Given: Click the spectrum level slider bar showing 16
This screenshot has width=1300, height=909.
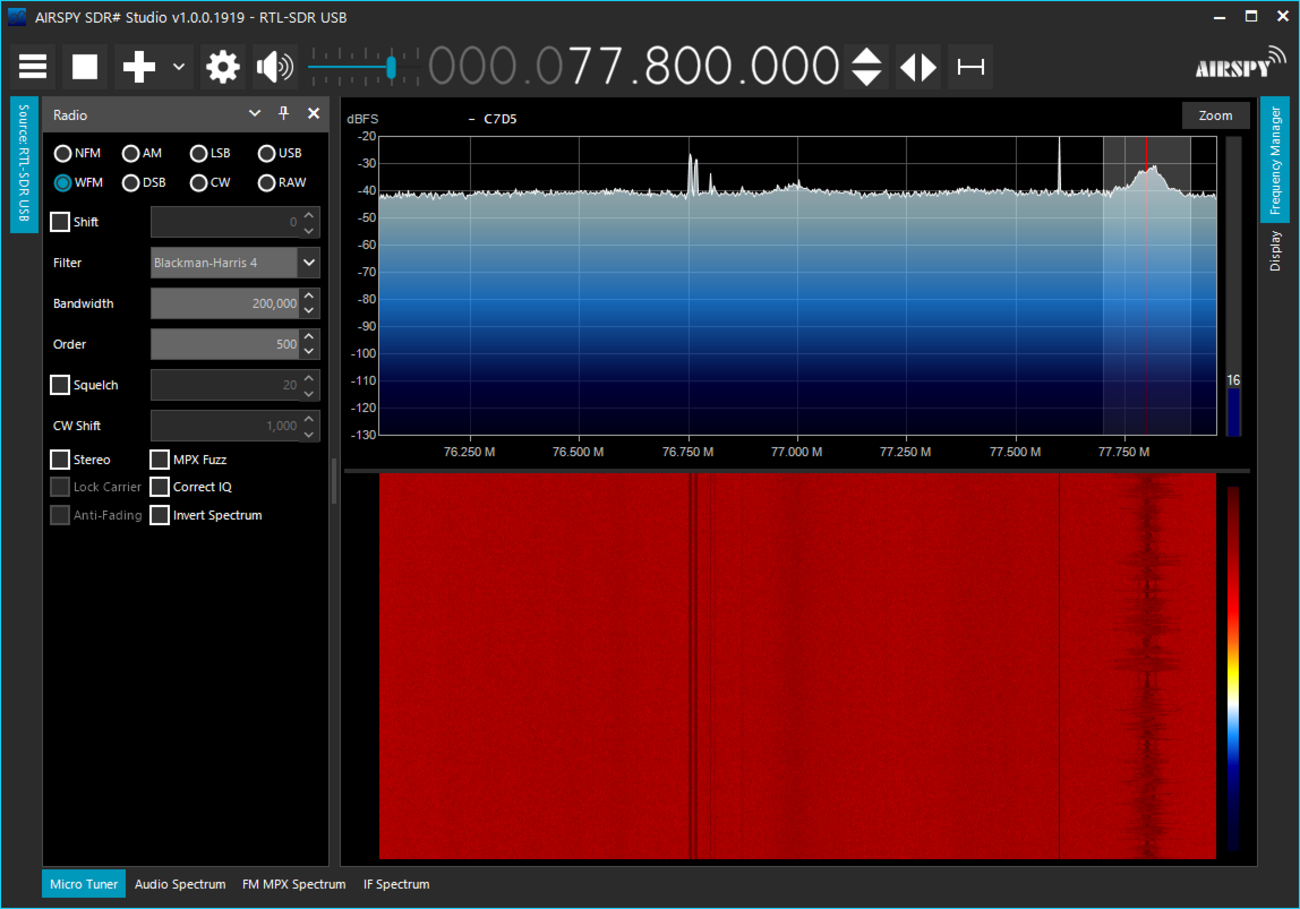Looking at the screenshot, I should coord(1233,286).
